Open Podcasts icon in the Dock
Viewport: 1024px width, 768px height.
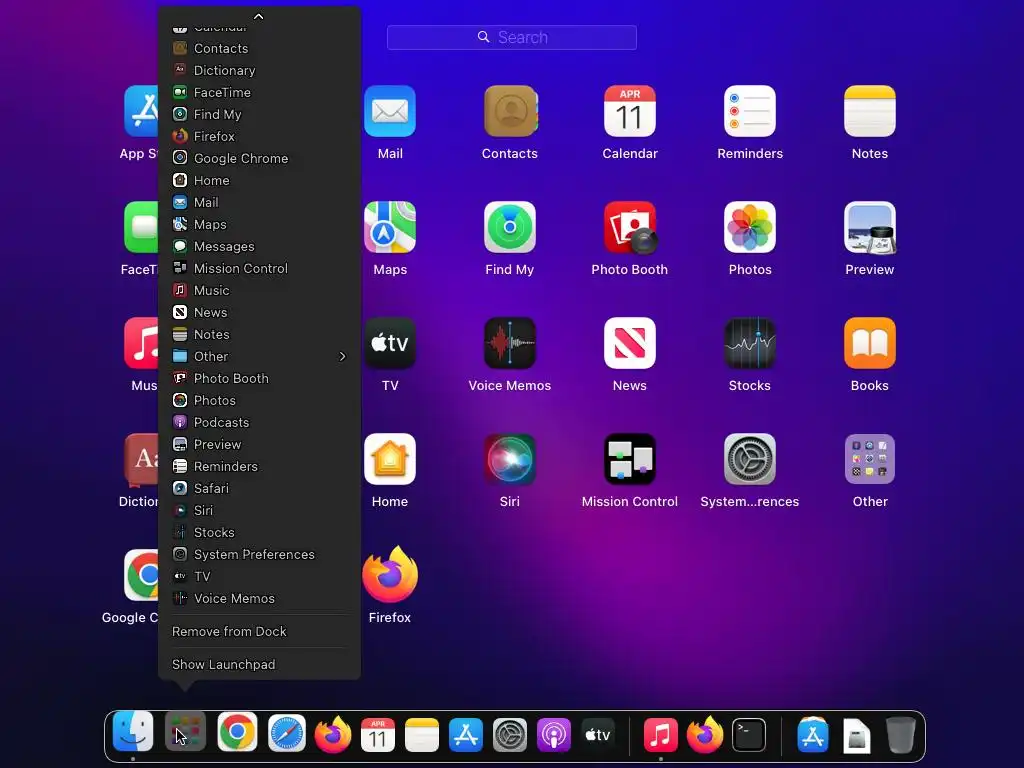click(x=554, y=735)
